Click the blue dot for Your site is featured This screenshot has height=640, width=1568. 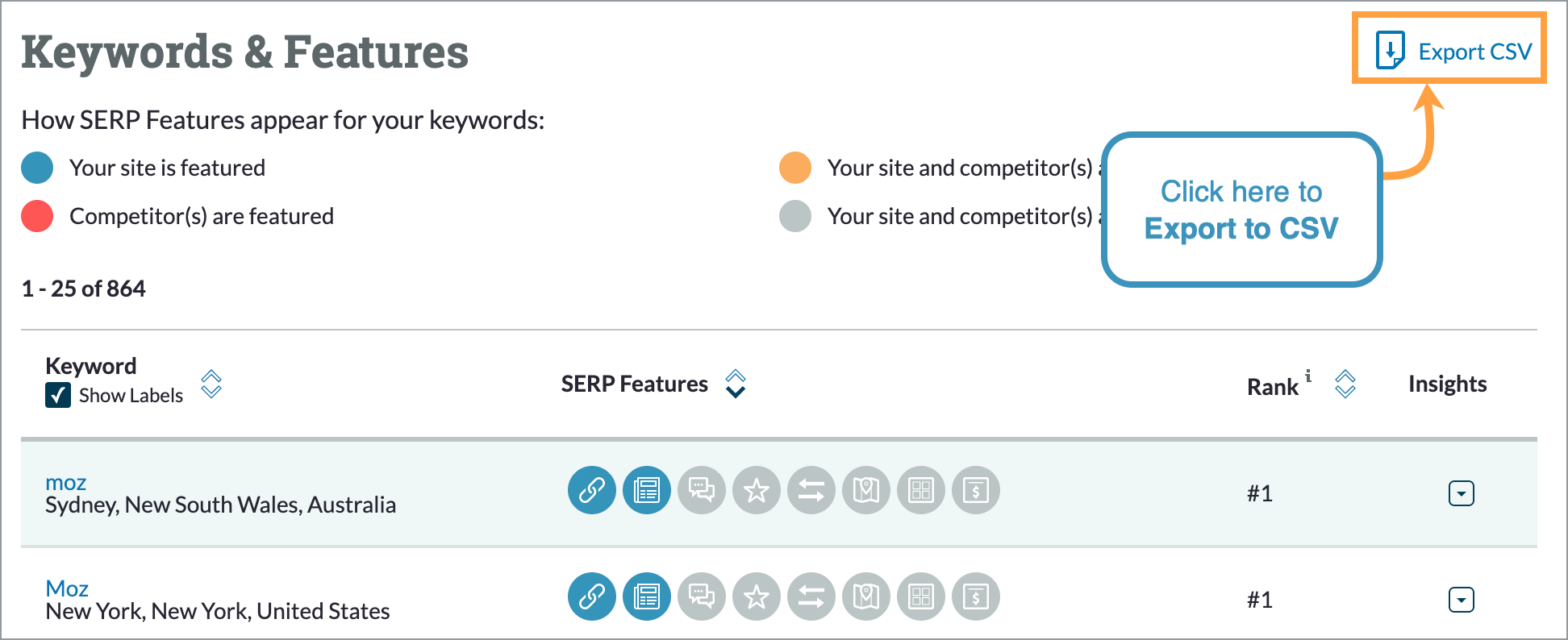pyautogui.click(x=35, y=167)
